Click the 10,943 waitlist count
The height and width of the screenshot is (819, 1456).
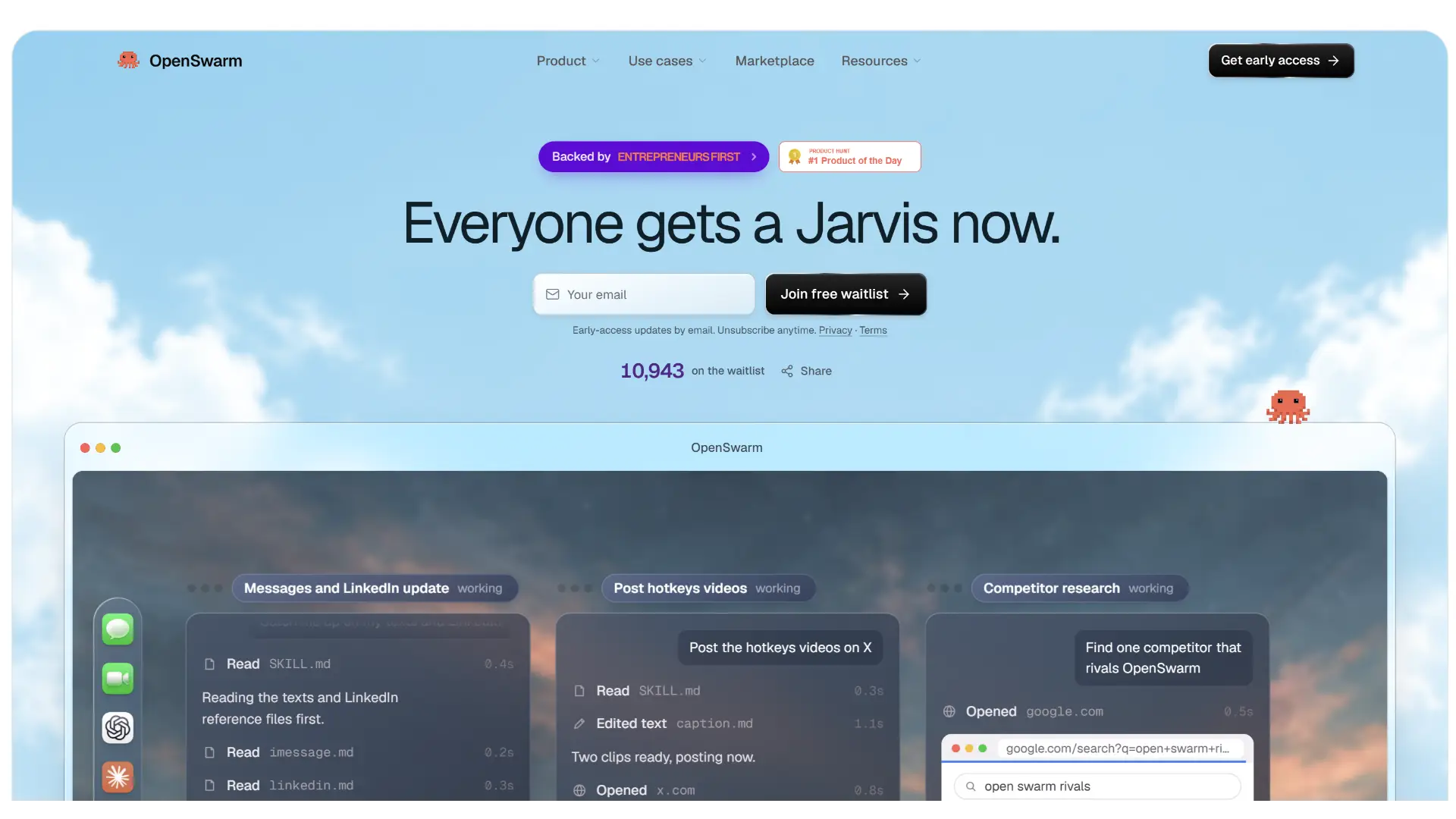click(652, 371)
